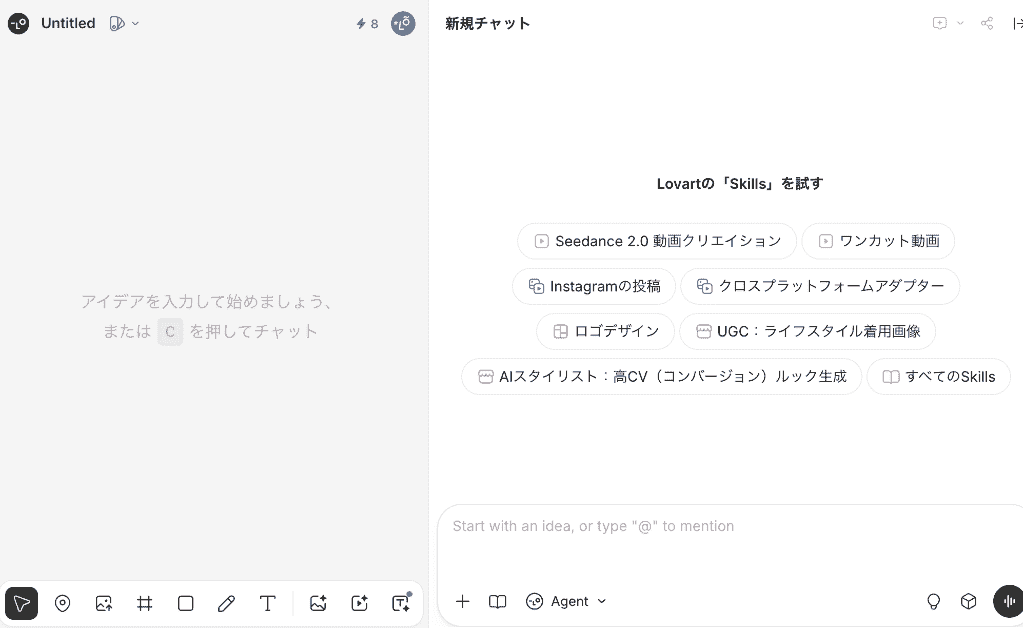Open the layers panel icon beside Untitled
The height and width of the screenshot is (628, 1023).
point(117,23)
